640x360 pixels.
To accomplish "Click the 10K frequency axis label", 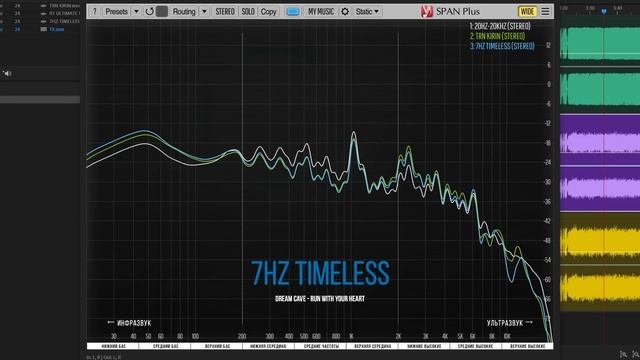I will point(507,336).
